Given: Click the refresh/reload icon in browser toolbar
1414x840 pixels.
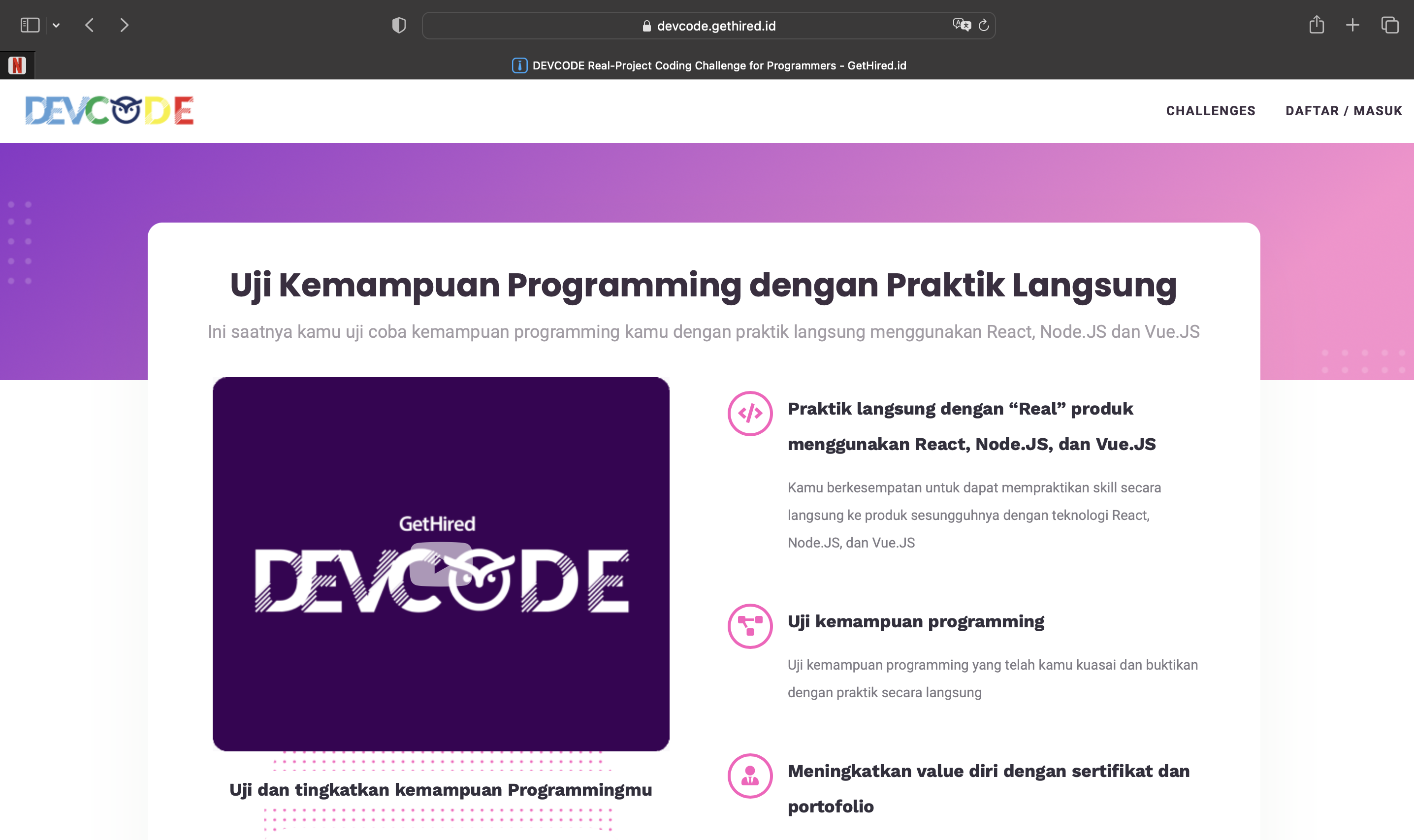Looking at the screenshot, I should 984,25.
